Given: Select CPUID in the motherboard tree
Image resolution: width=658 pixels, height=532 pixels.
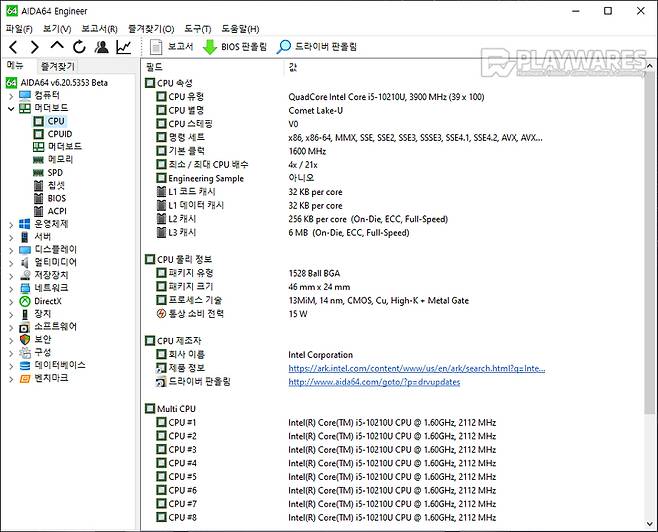Looking at the screenshot, I should click(60, 133).
